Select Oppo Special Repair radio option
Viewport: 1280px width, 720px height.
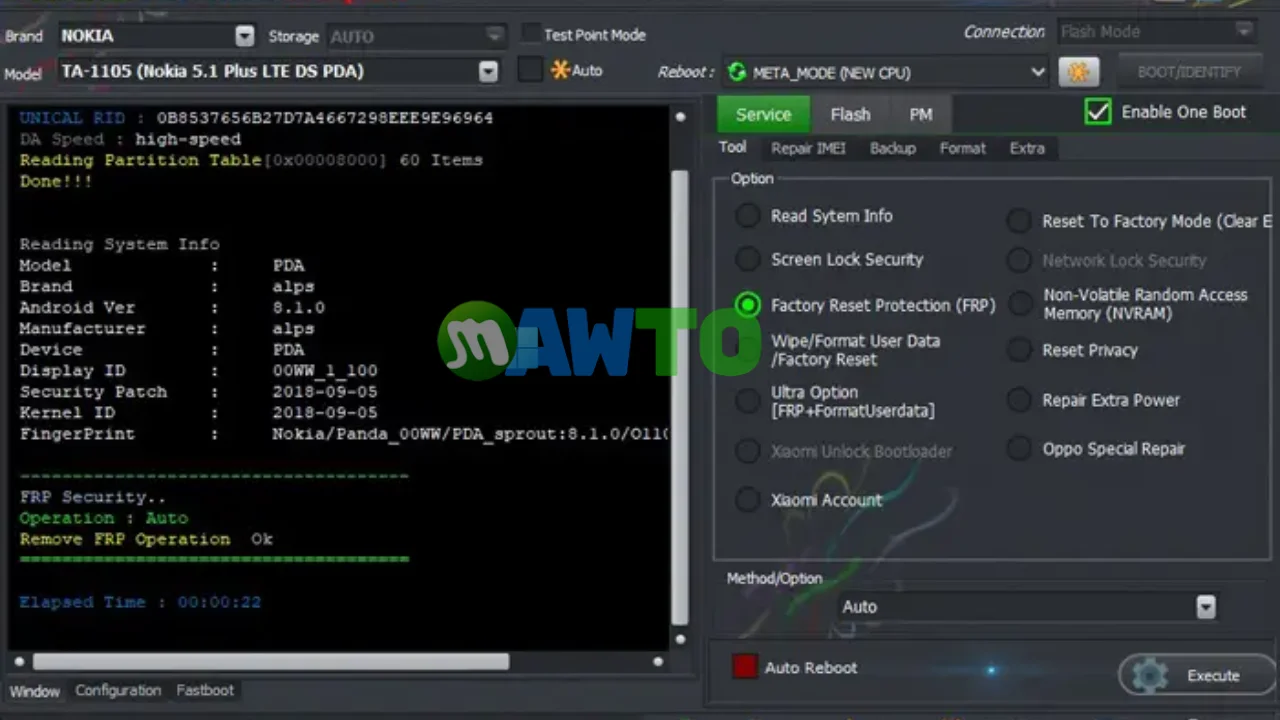tap(1018, 449)
